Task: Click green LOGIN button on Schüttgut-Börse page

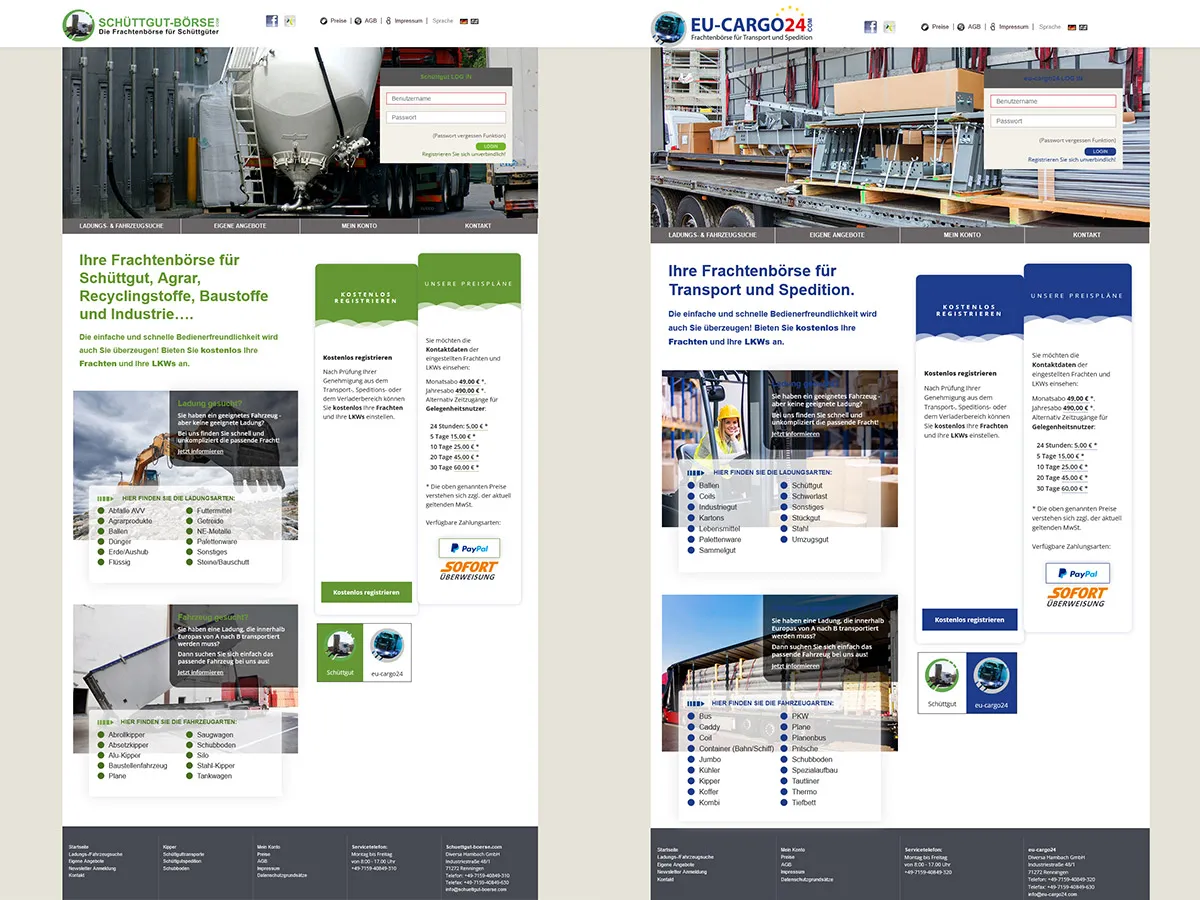Action: point(491,146)
